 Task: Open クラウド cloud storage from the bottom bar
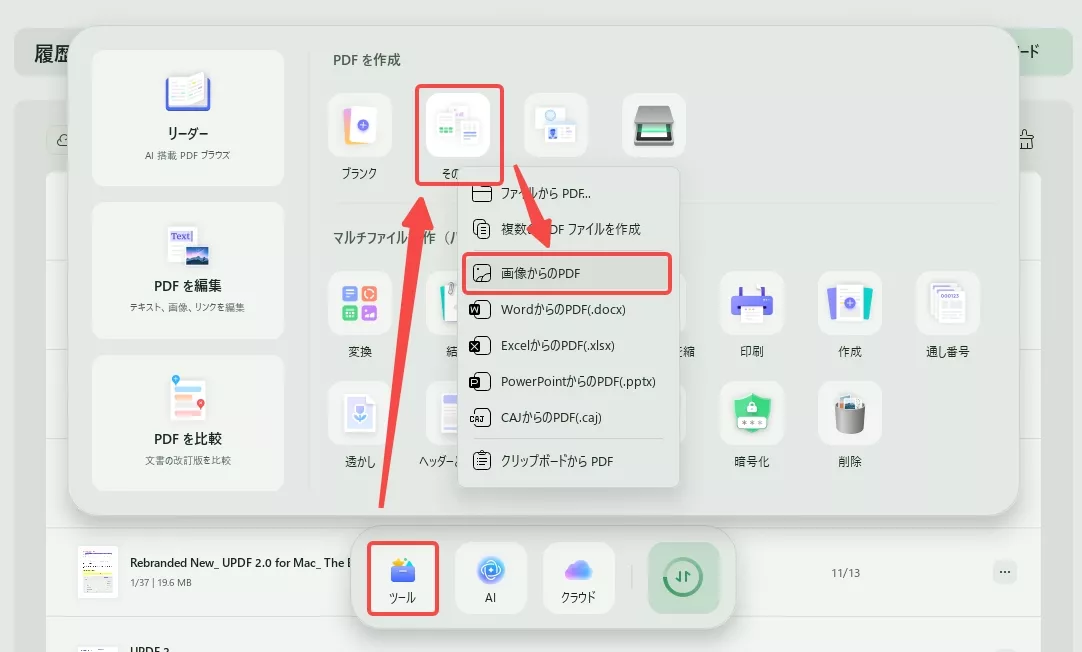(x=578, y=578)
